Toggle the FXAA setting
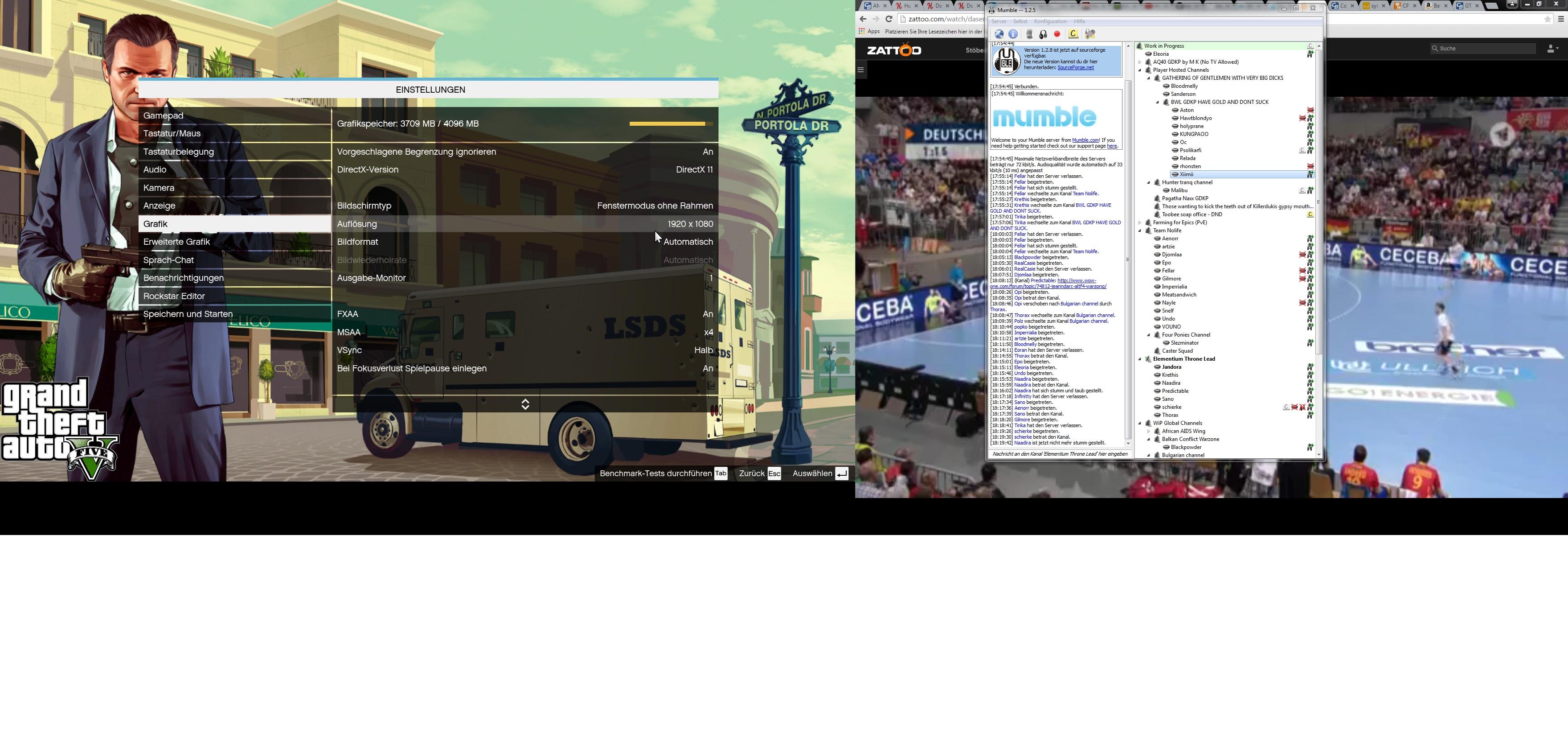The width and height of the screenshot is (1568, 745). coord(525,314)
